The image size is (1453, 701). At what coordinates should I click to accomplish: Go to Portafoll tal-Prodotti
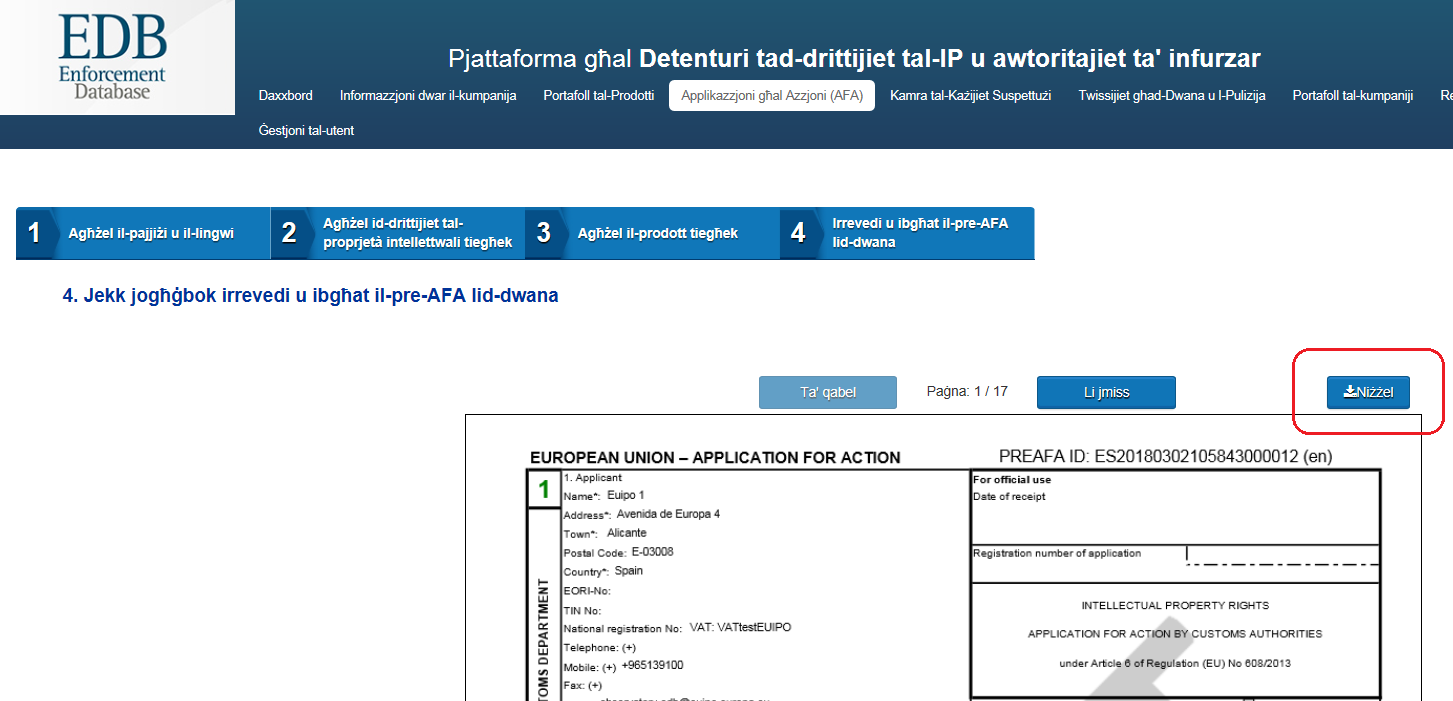[599, 96]
